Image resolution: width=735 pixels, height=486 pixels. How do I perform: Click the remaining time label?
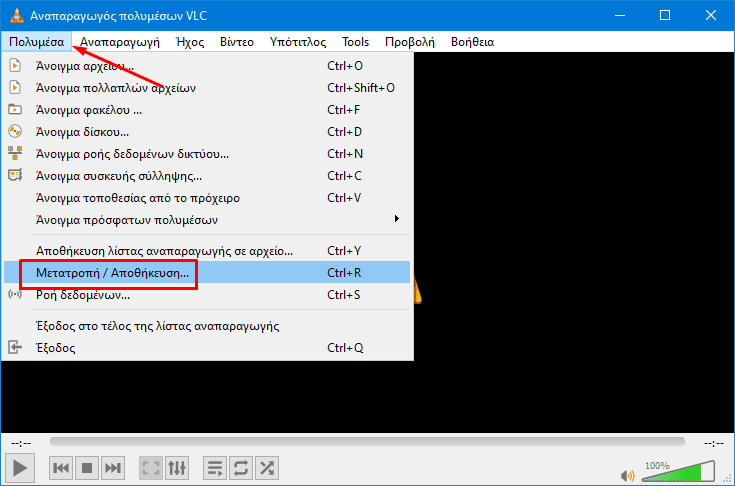click(x=713, y=443)
